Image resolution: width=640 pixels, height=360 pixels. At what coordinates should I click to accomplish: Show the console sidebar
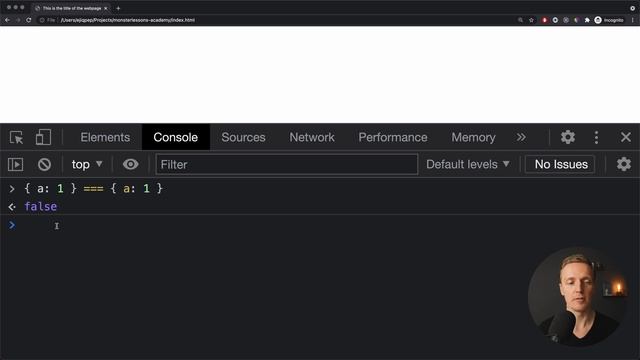point(16,164)
